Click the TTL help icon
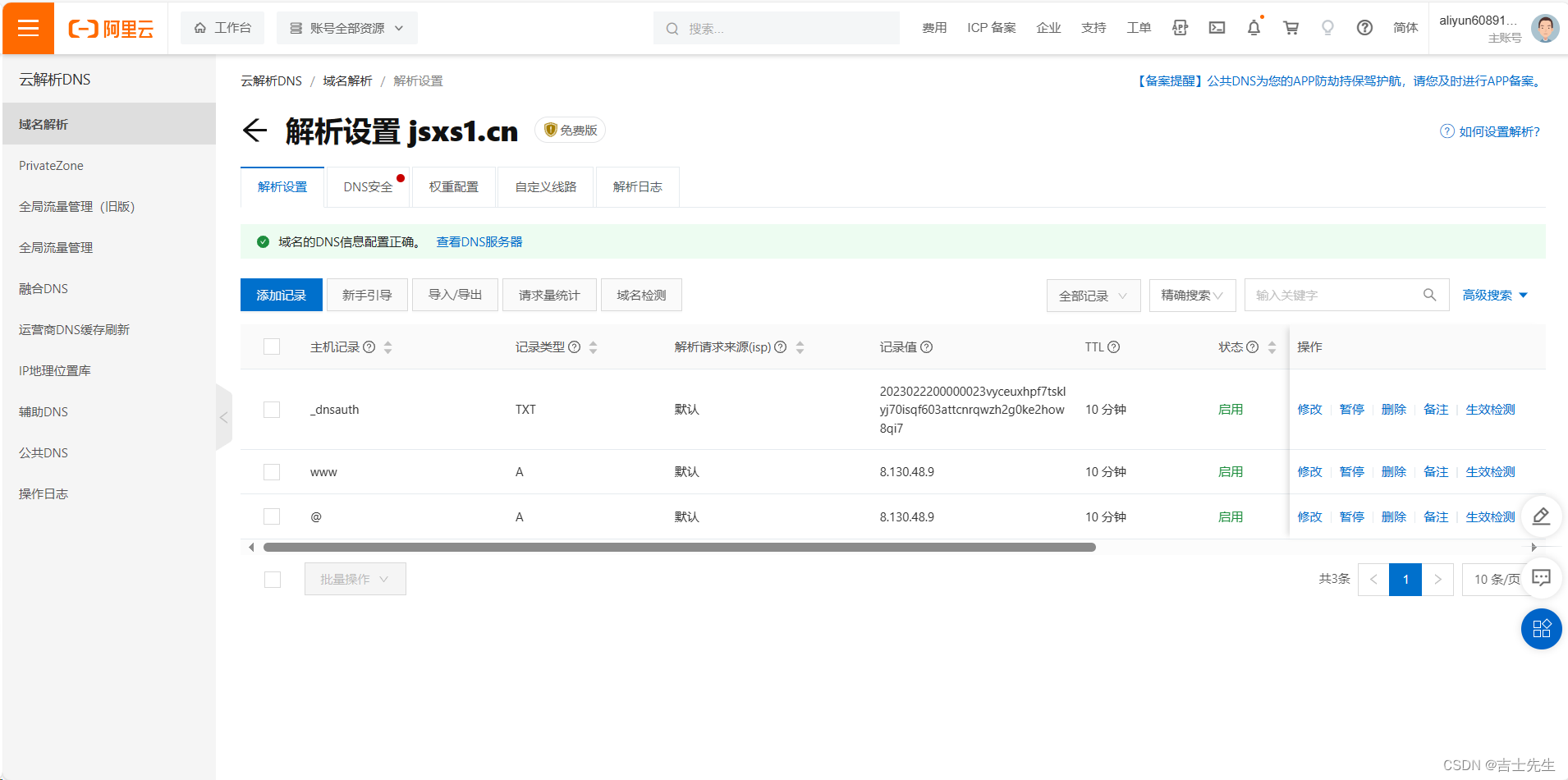The image size is (1568, 780). click(1114, 347)
